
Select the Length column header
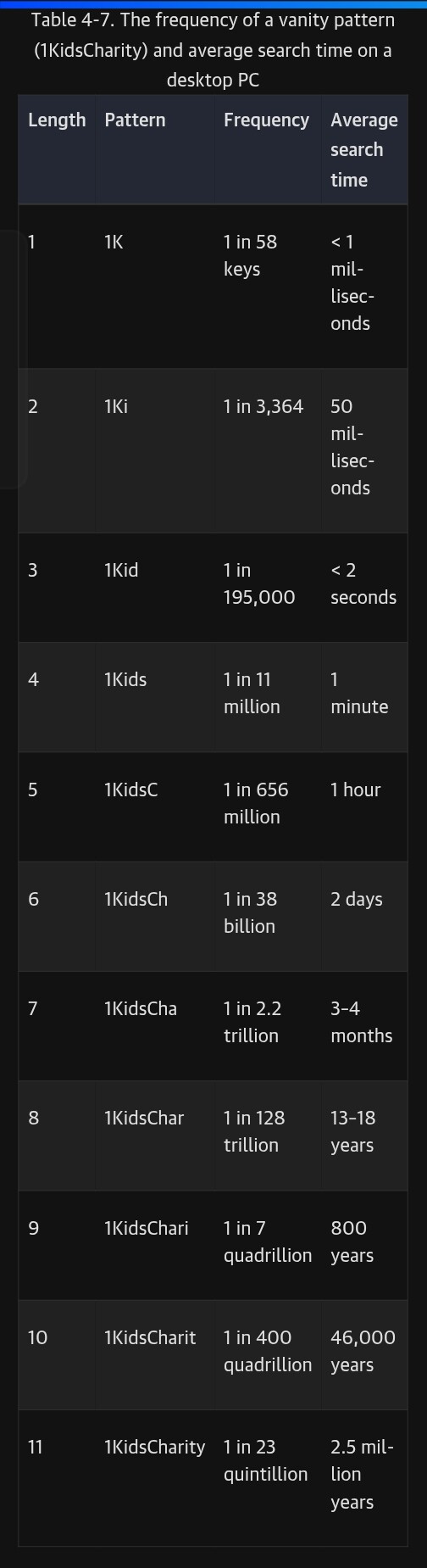click(x=57, y=120)
